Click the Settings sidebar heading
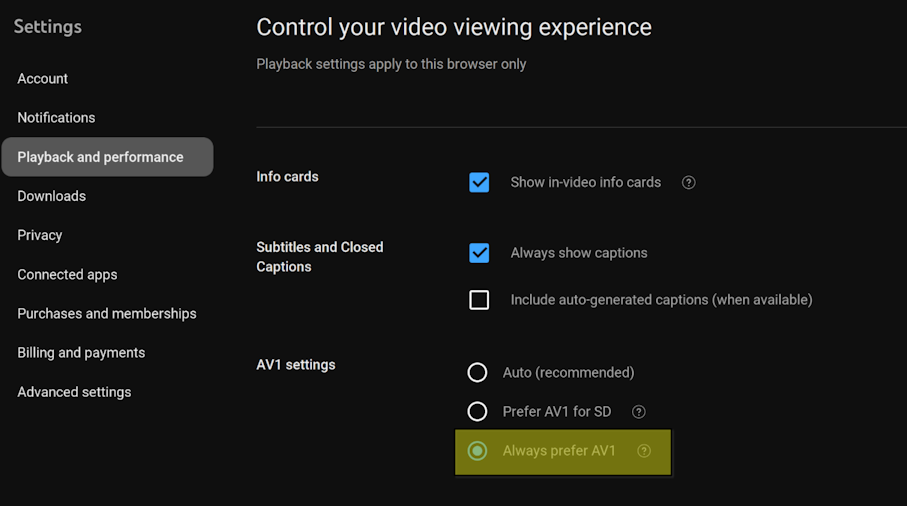 click(47, 27)
